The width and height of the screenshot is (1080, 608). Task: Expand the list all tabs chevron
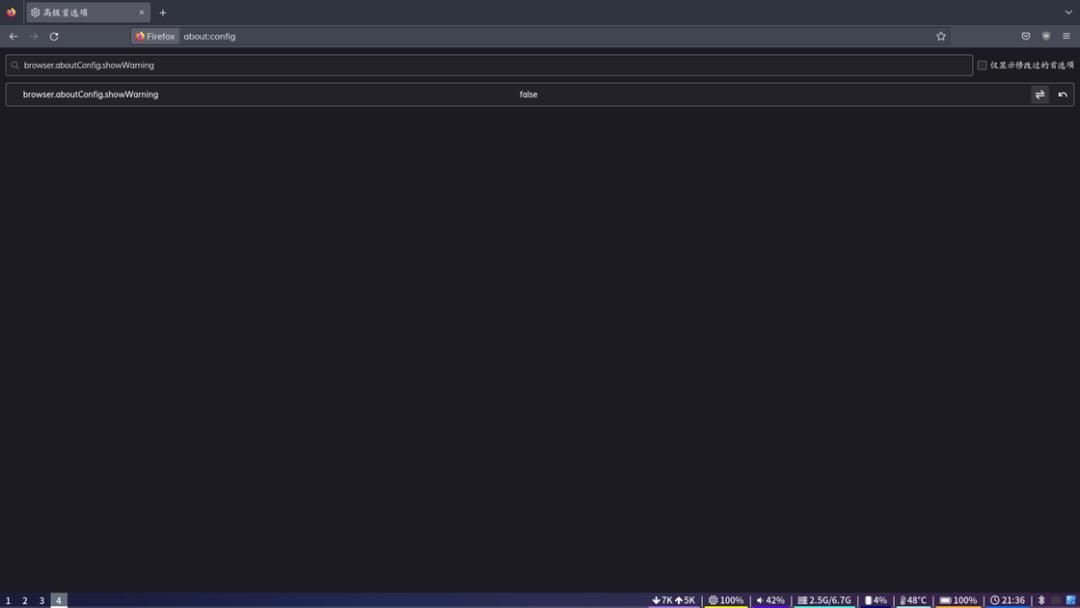pyautogui.click(x=1068, y=12)
